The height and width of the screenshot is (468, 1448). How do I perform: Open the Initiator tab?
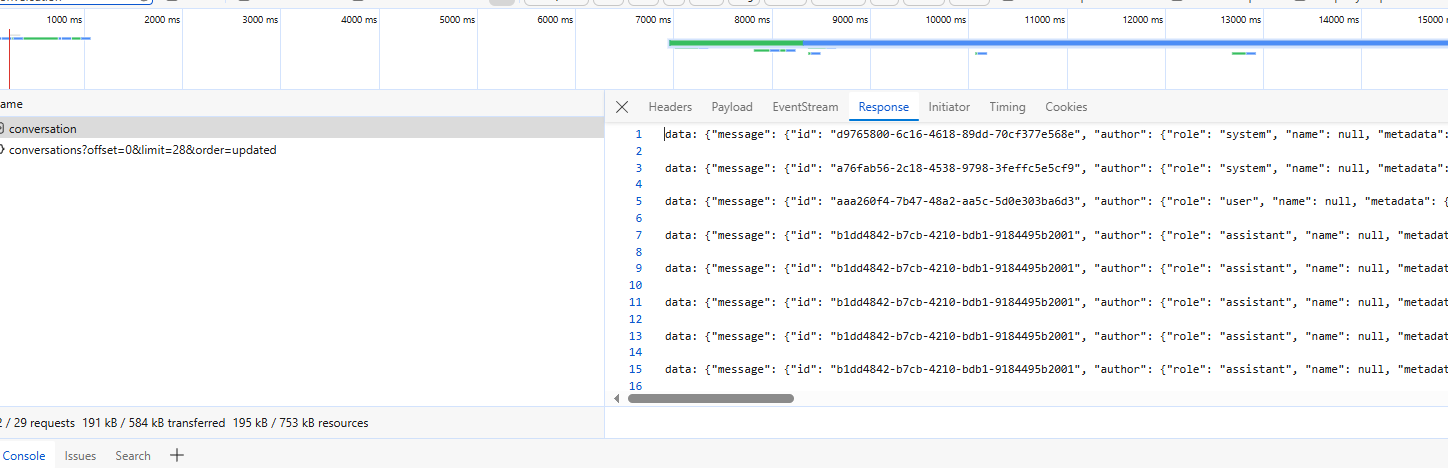click(949, 107)
